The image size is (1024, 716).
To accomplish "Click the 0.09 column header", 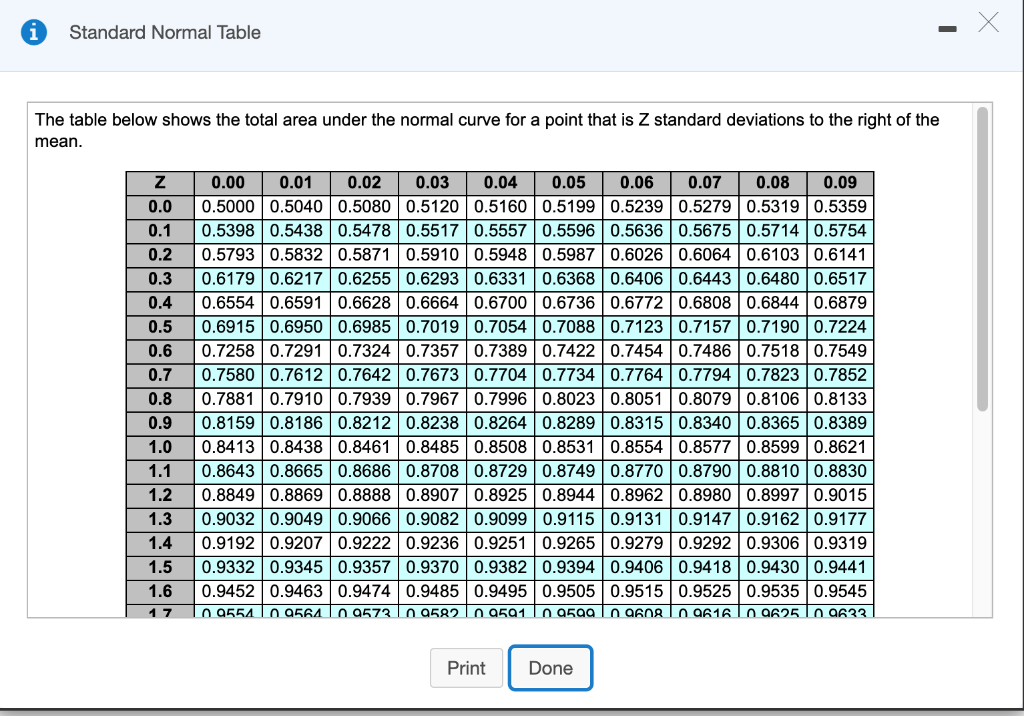I will click(x=840, y=183).
